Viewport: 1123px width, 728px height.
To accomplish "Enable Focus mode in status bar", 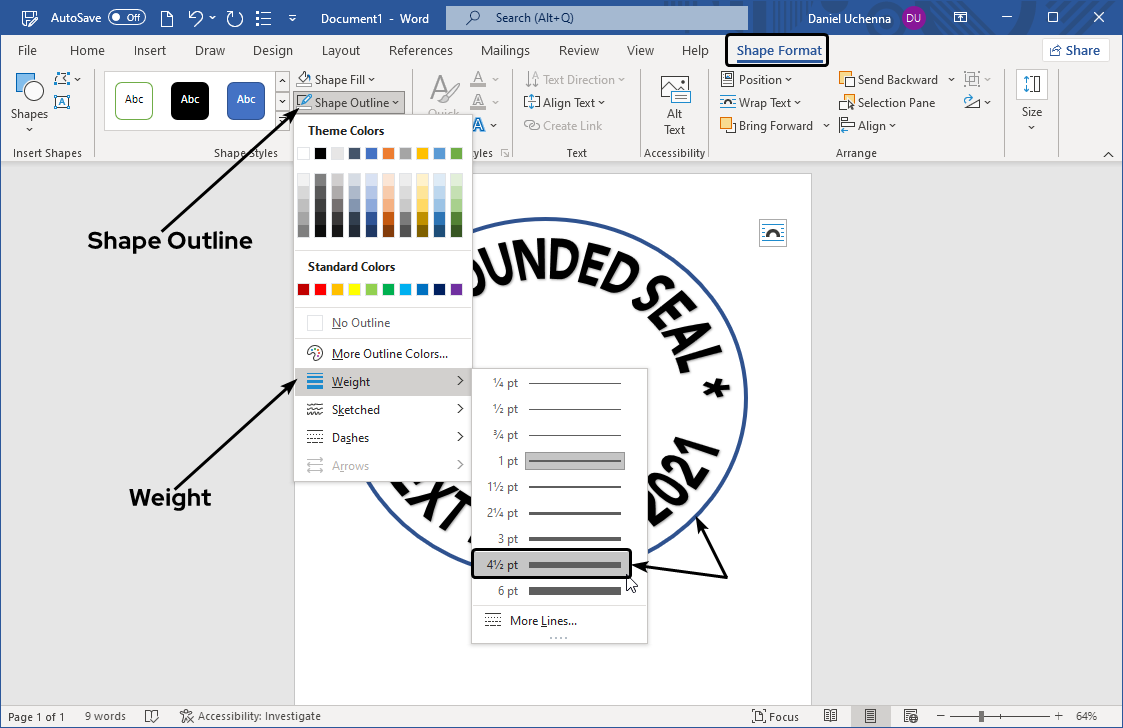I will click(x=775, y=716).
